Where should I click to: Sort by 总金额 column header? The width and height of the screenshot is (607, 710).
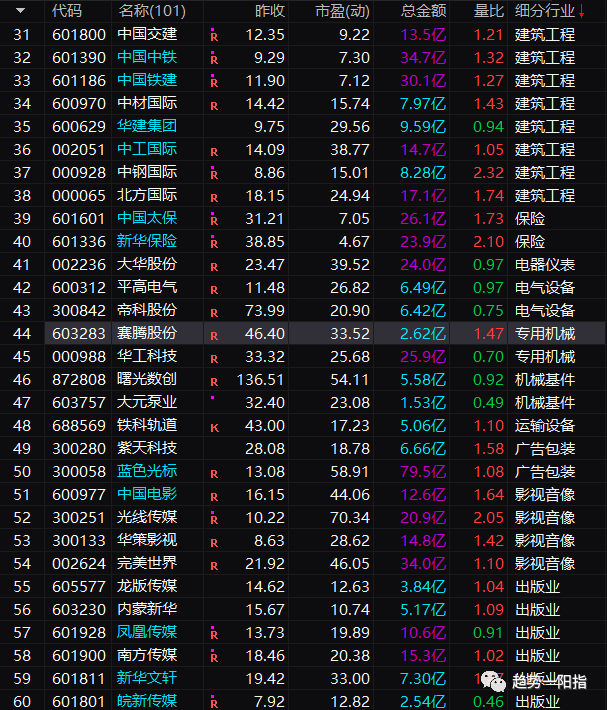coord(424,11)
